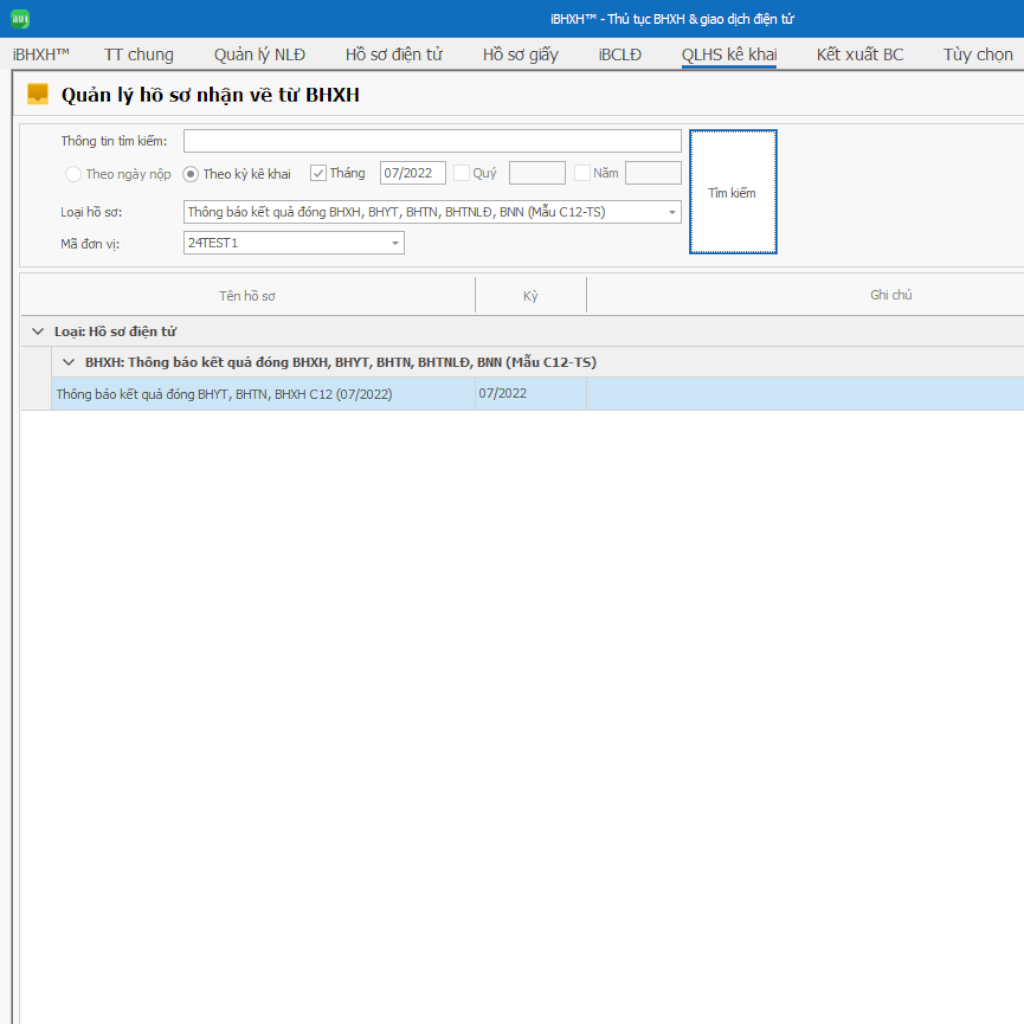1024x1024 pixels.
Task: Switch to the Quản lý NLĐ tab
Action: tap(259, 55)
